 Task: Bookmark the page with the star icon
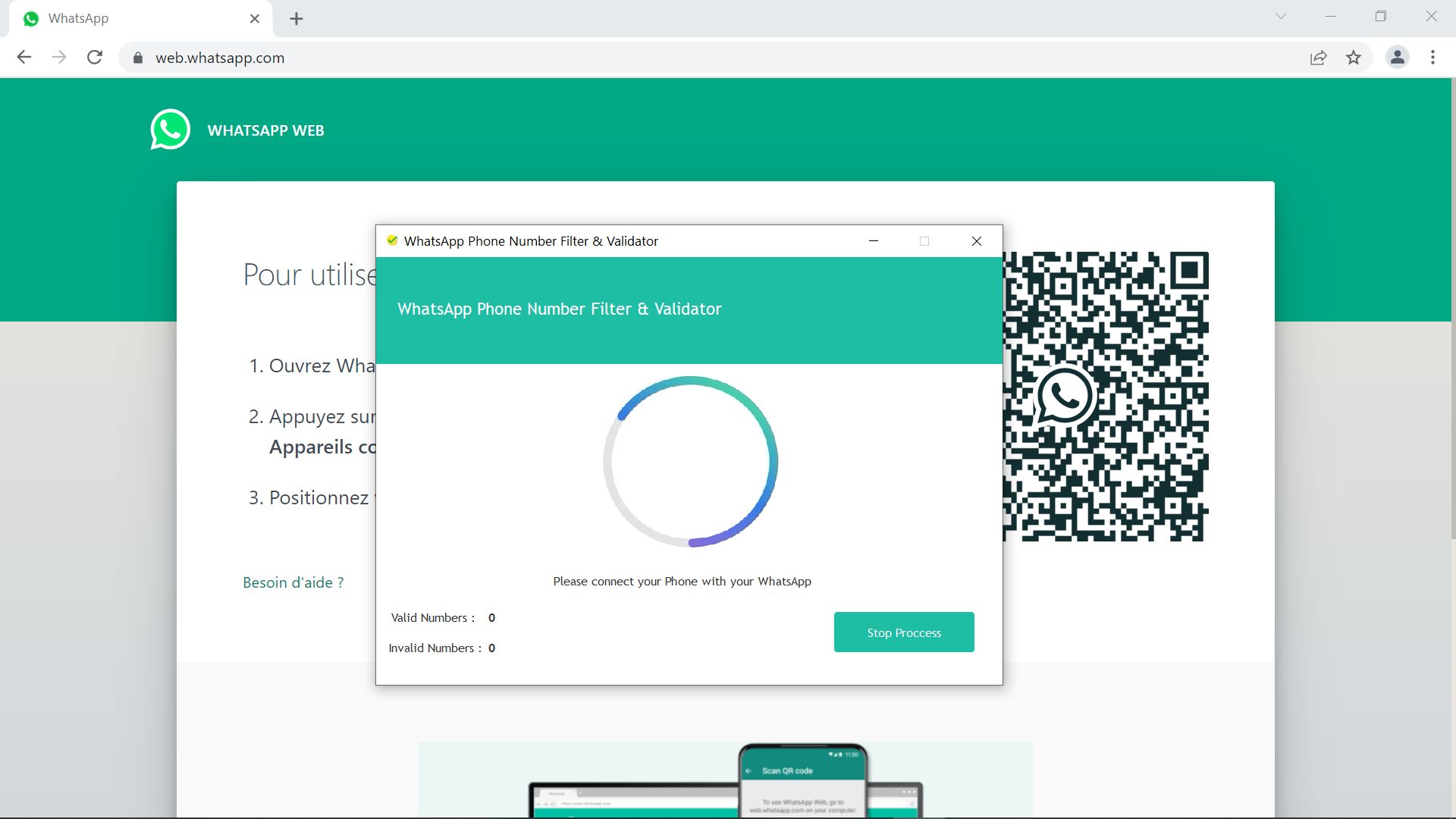pyautogui.click(x=1354, y=58)
